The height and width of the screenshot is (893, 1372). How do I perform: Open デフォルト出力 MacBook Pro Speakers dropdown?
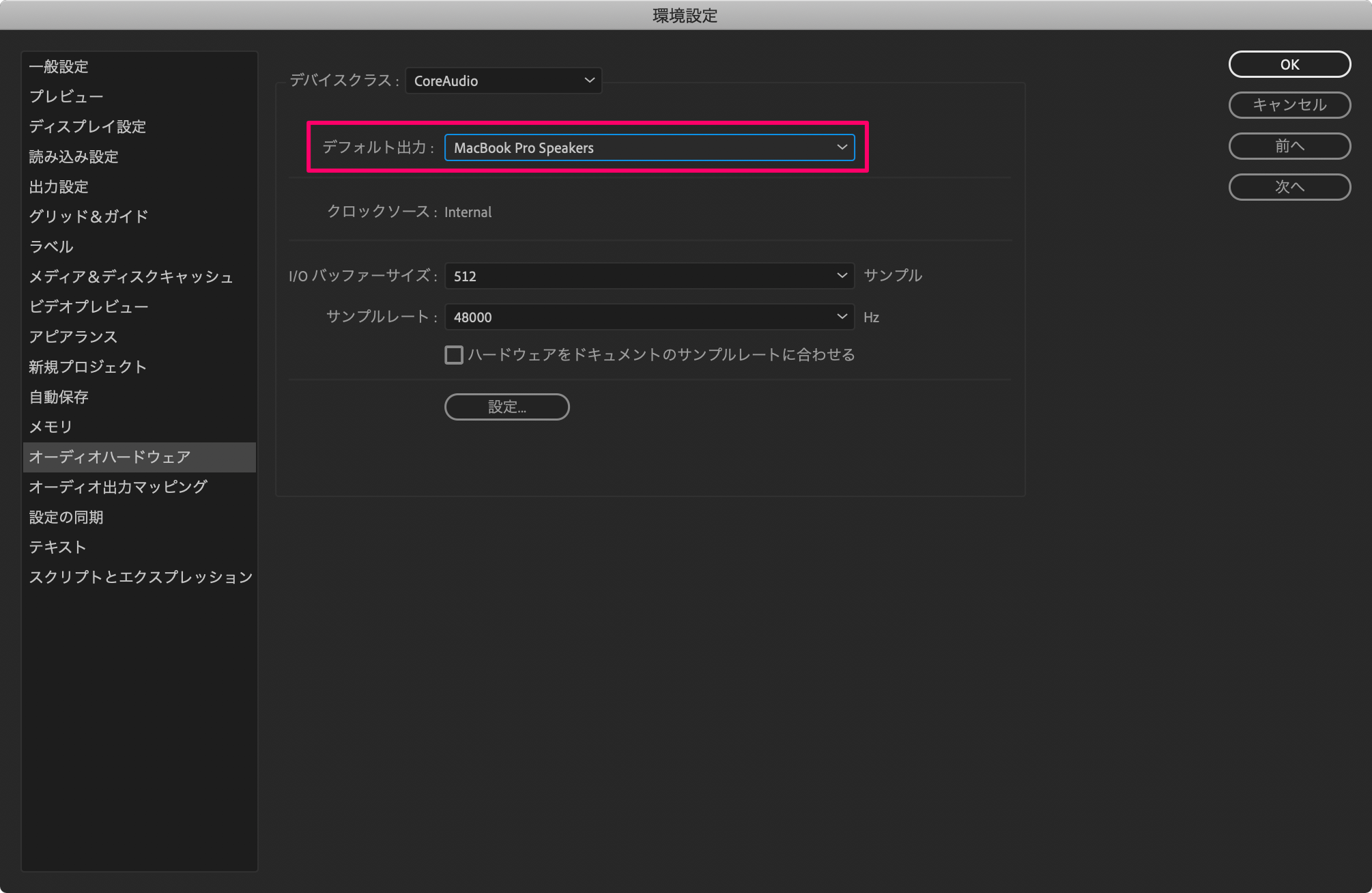[x=650, y=147]
